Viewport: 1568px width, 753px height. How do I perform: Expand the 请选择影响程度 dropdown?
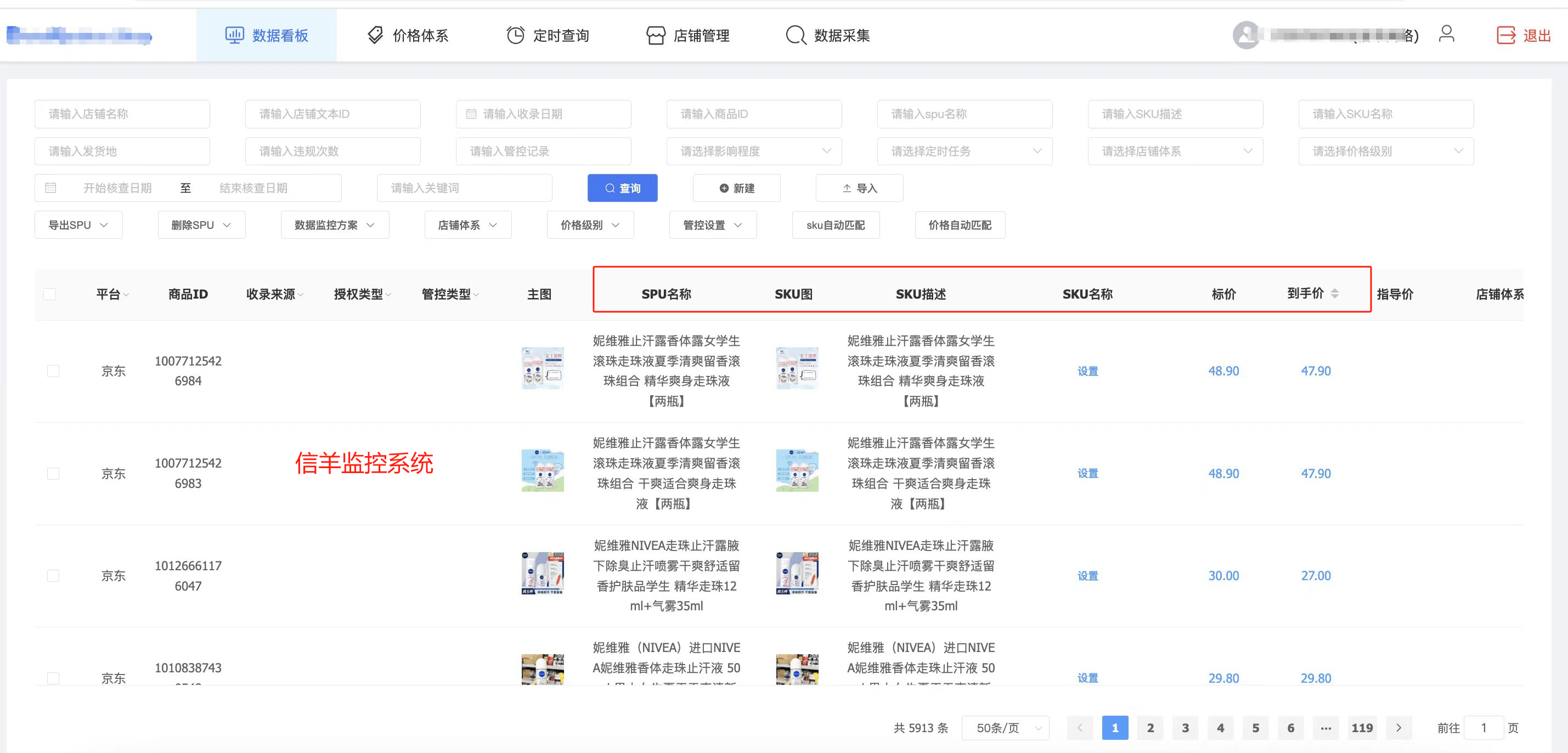(x=754, y=151)
